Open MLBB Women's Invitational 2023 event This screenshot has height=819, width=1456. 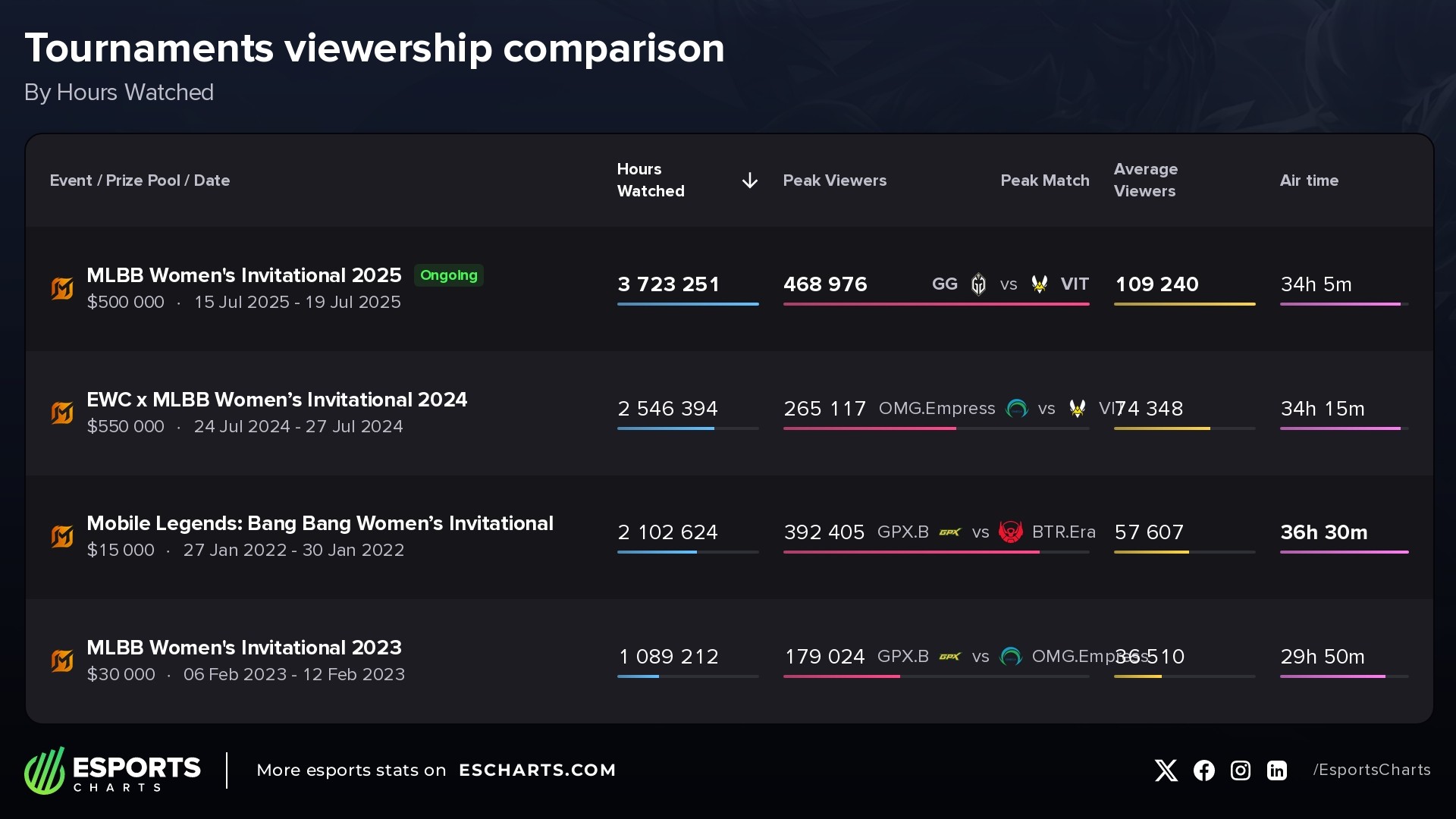244,648
